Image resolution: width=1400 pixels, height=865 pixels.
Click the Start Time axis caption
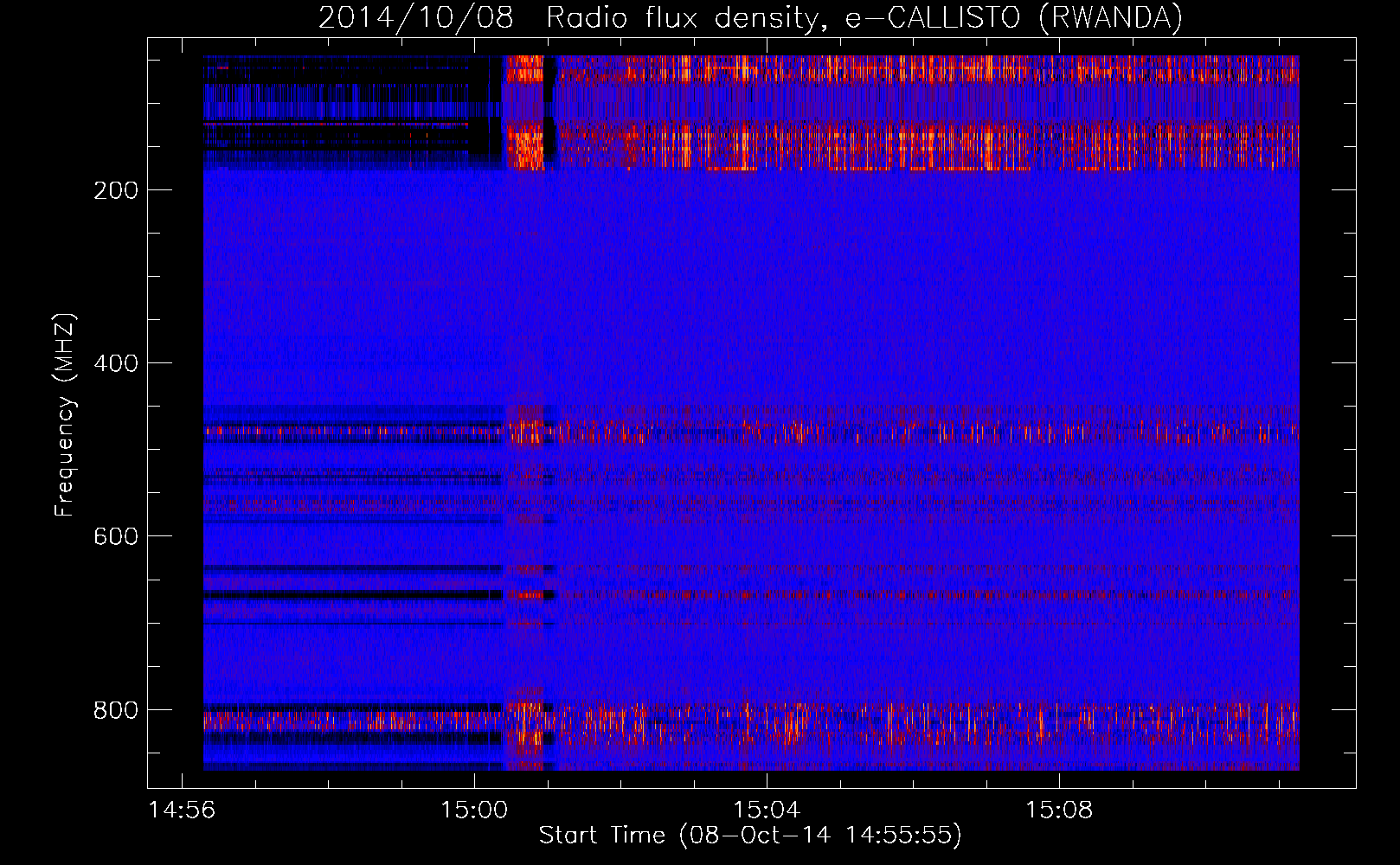750,836
